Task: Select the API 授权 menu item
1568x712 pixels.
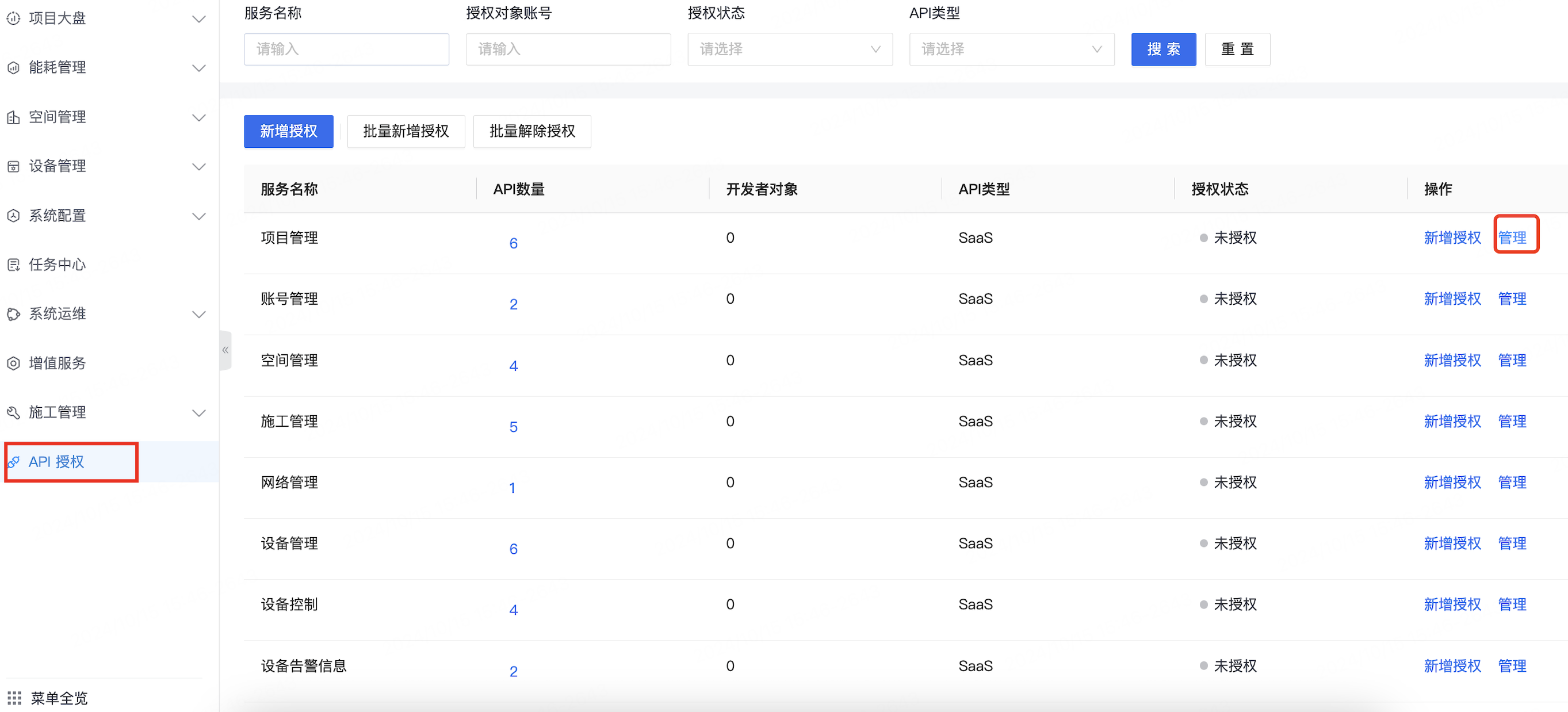Action: [x=109, y=462]
